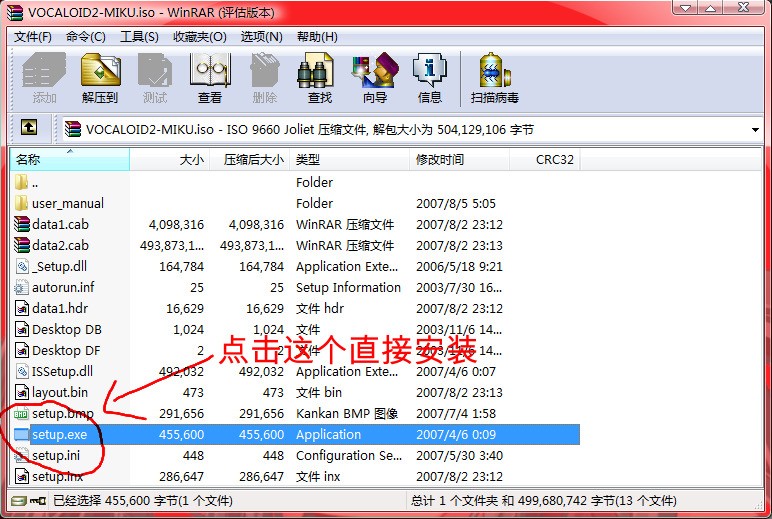Click the setup.bmp image icon
Screen dimensions: 772x519
21,414
